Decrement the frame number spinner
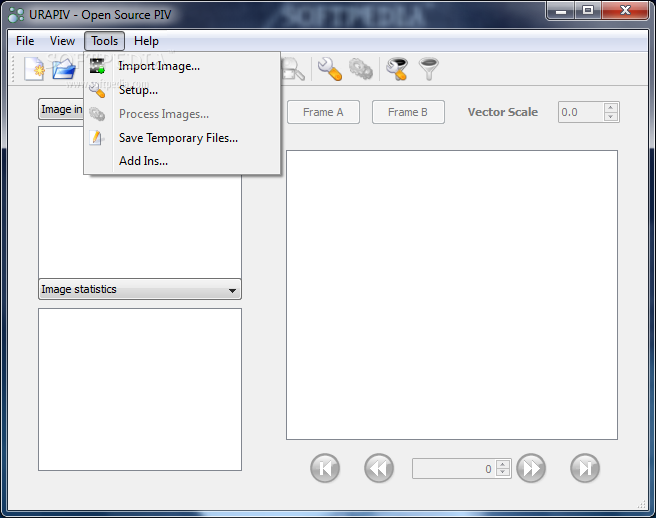The width and height of the screenshot is (656, 518). 503,473
